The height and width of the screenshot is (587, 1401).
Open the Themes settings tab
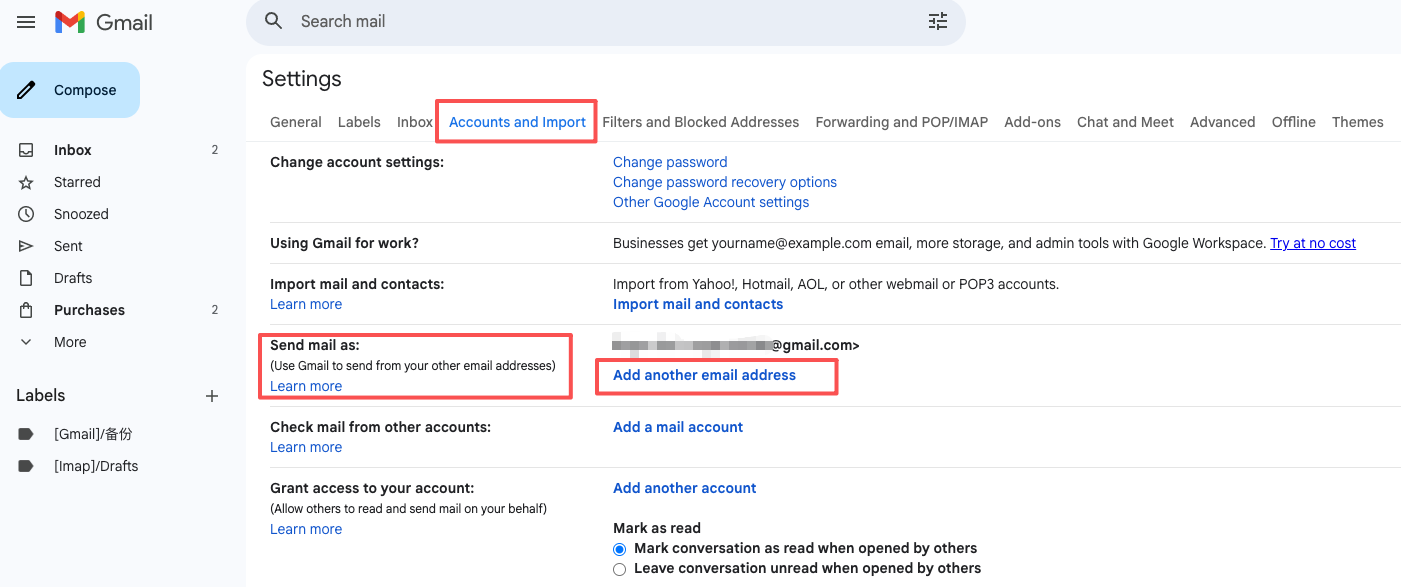(1357, 121)
